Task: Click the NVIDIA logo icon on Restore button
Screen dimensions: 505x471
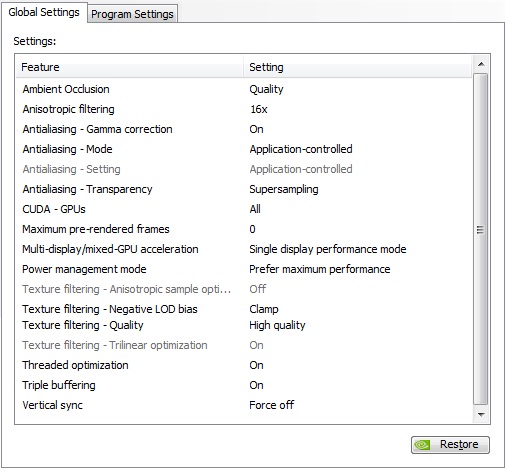Action: [422, 445]
